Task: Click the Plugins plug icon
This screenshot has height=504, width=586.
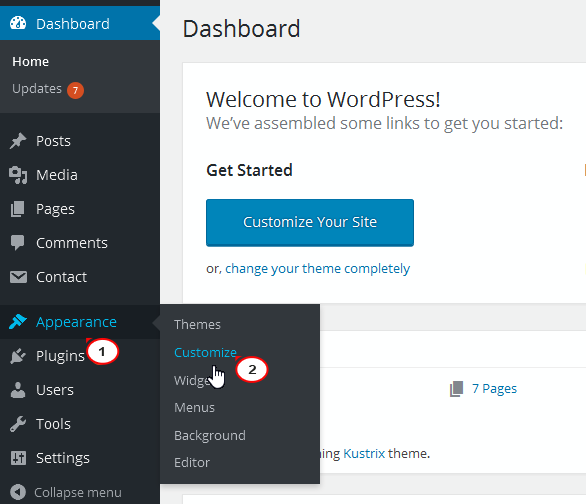Action: pos(18,356)
